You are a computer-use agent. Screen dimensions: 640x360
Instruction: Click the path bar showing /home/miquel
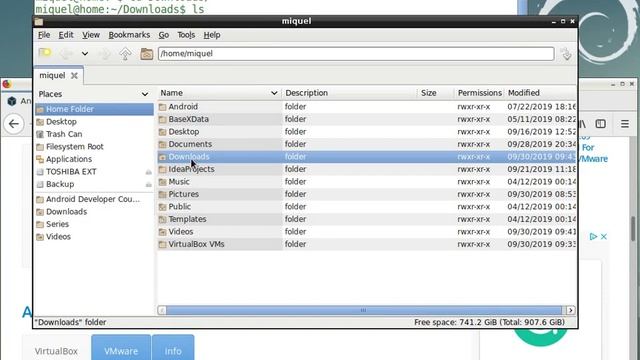tap(356, 53)
